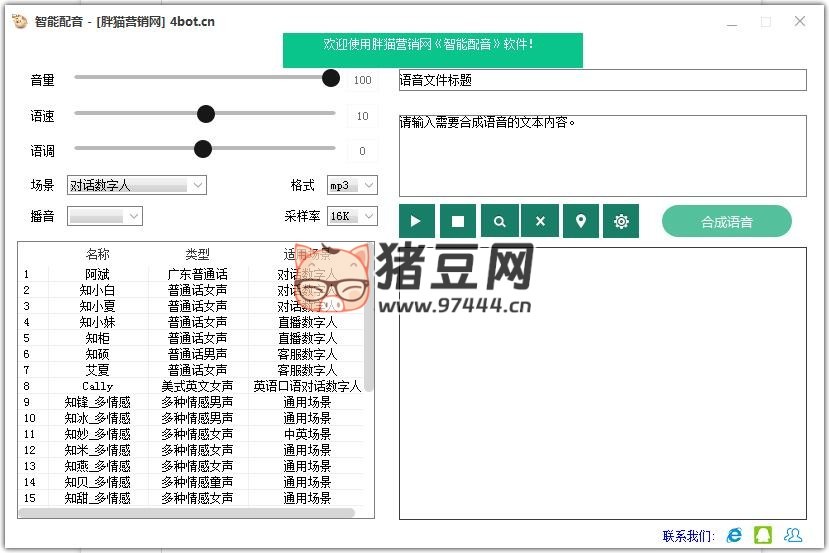Select voice row 知小夏
The height and width of the screenshot is (553, 829).
click(191, 306)
